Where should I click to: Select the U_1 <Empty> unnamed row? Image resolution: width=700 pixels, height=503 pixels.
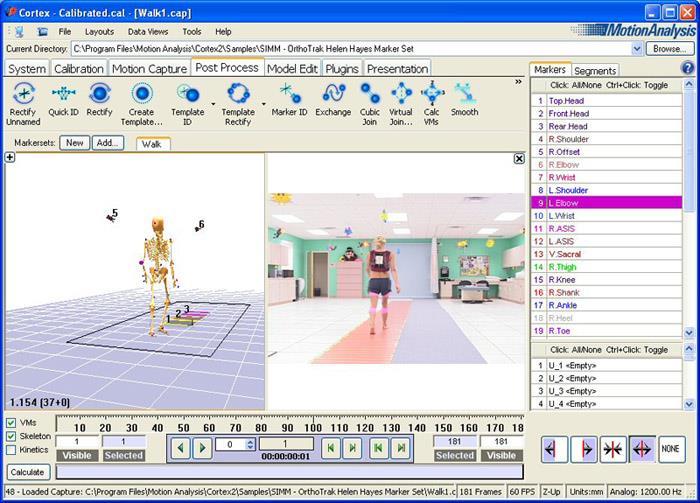pos(607,366)
